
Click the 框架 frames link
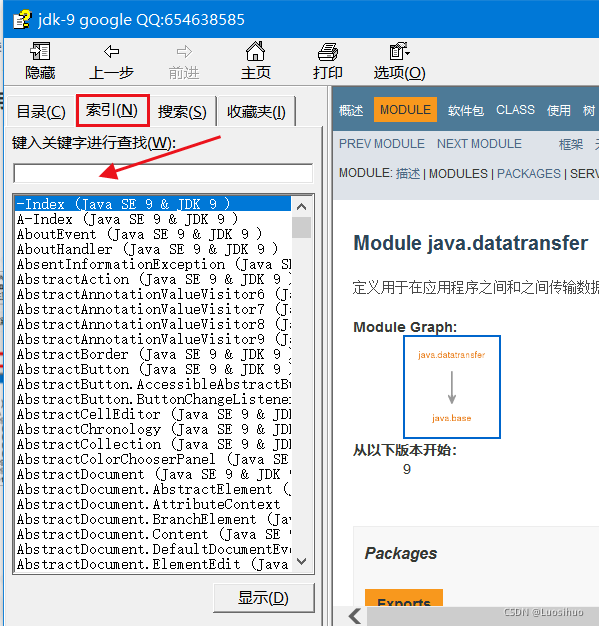point(571,144)
